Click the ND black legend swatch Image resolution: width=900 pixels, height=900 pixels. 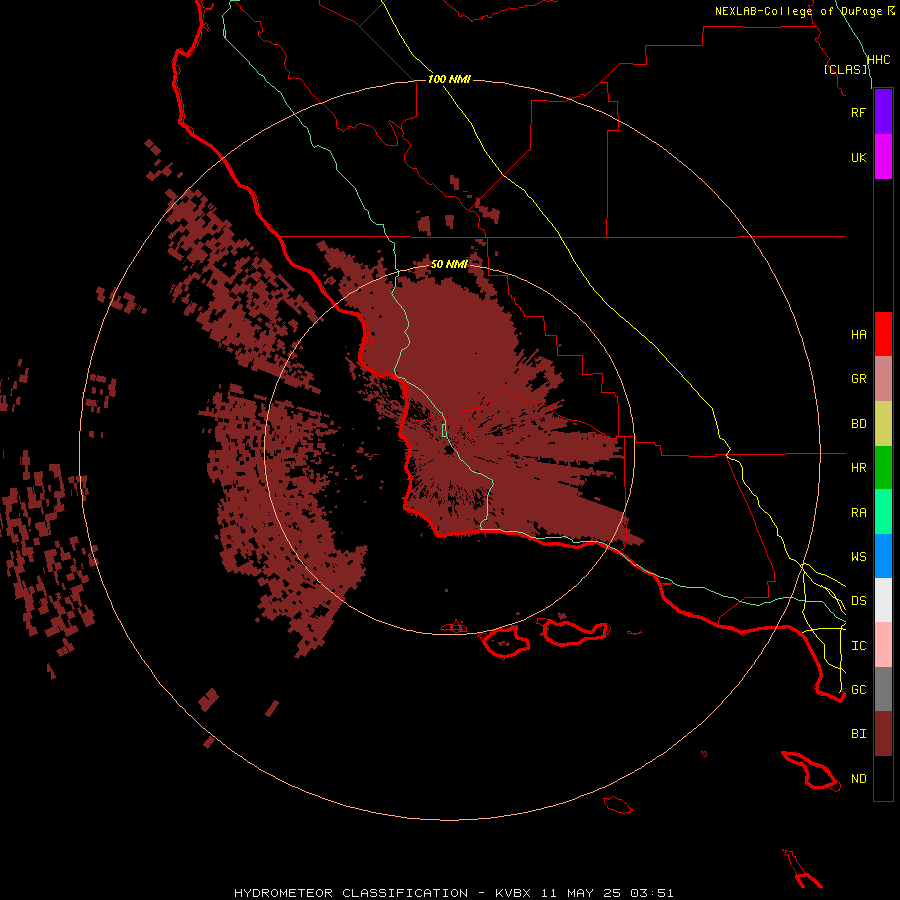click(883, 778)
